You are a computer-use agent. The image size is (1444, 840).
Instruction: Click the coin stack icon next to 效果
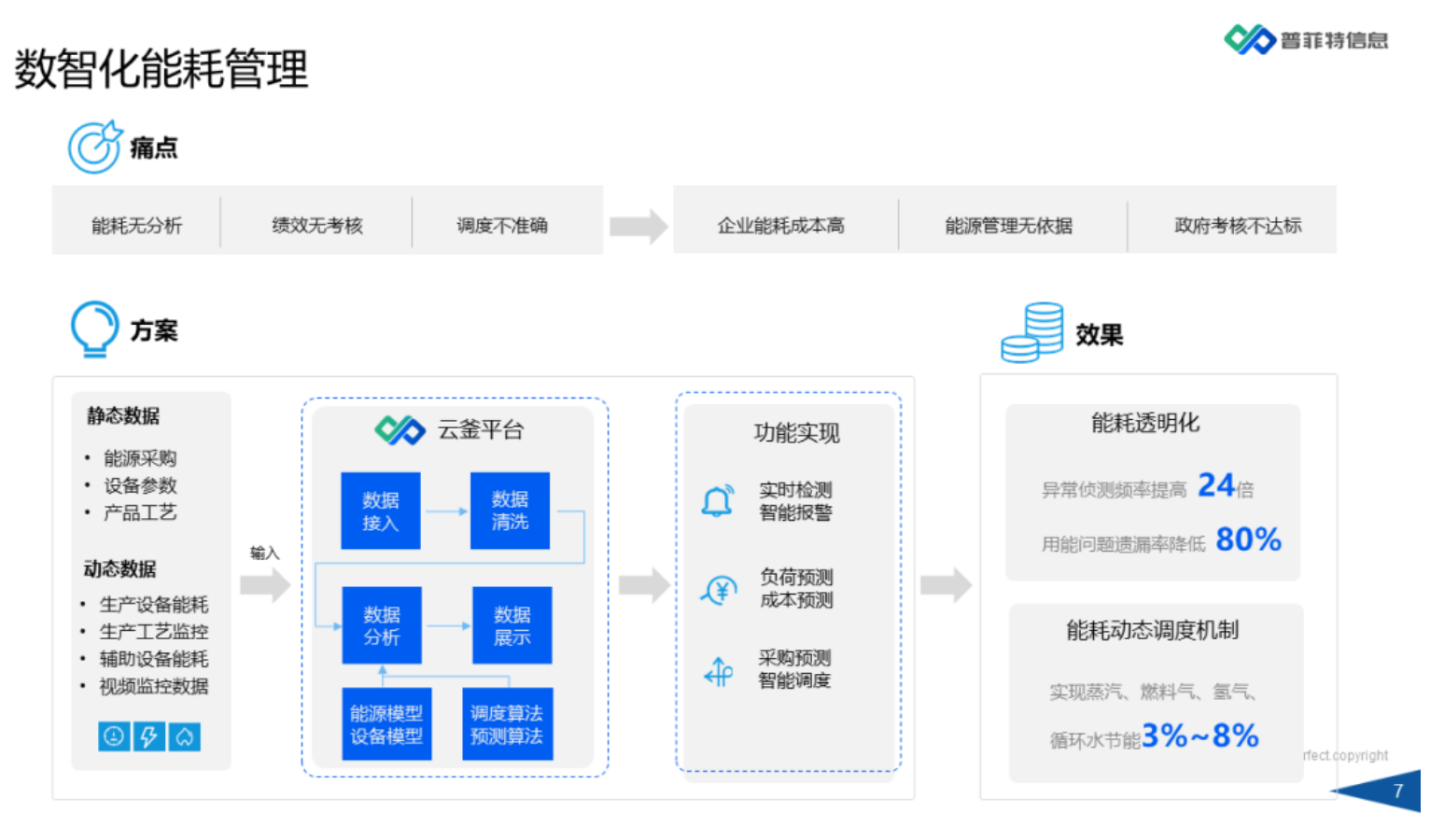coord(1030,331)
